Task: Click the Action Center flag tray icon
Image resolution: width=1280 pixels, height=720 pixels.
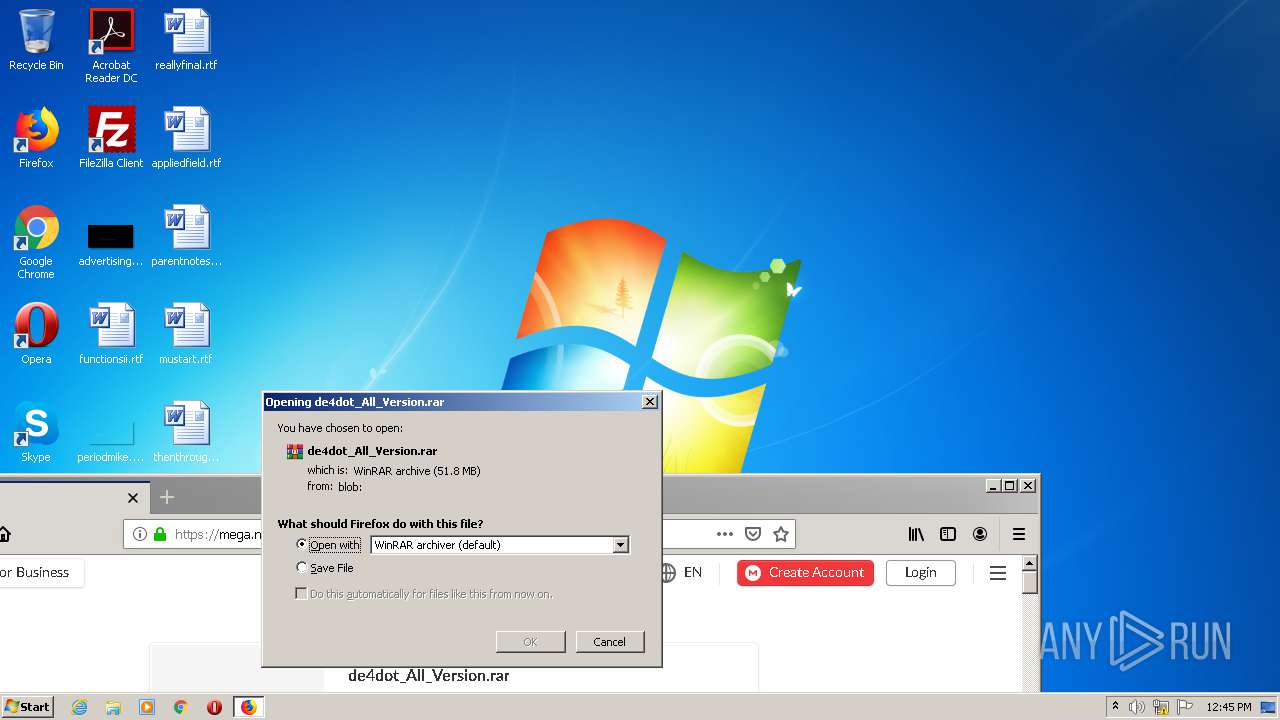Action: [1185, 707]
